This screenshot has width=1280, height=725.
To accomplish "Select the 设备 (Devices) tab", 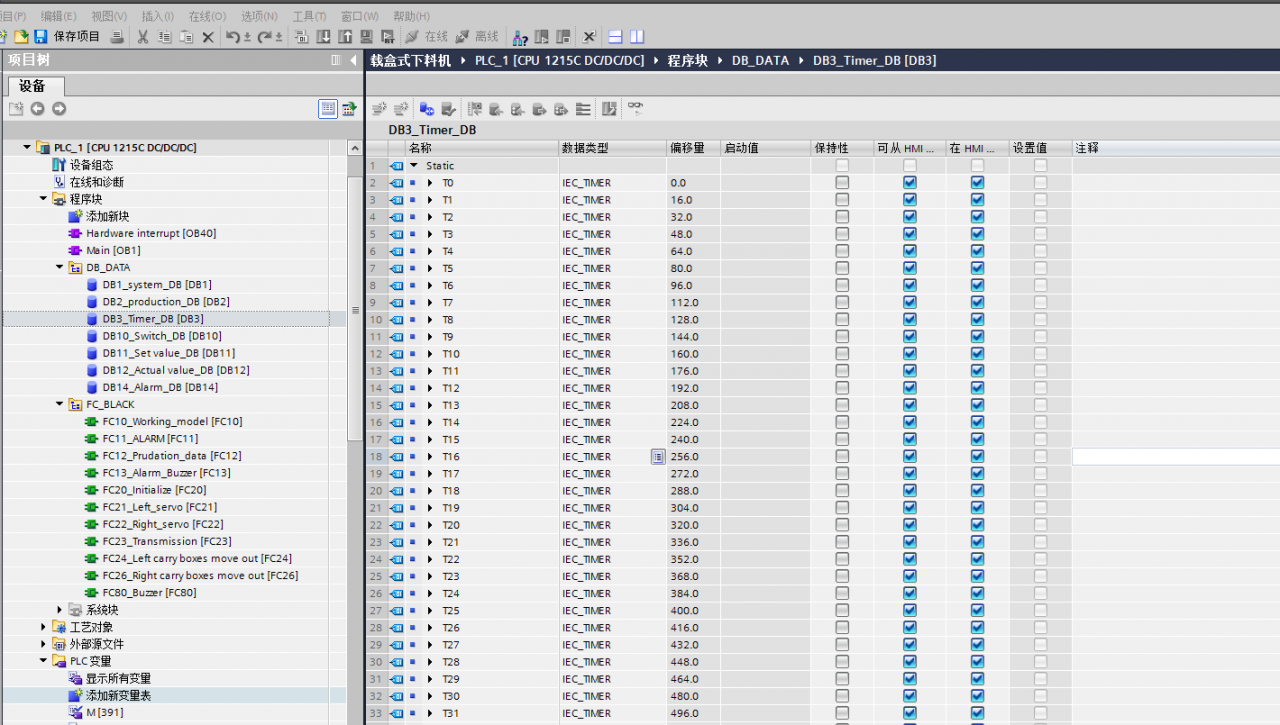I will 32,86.
